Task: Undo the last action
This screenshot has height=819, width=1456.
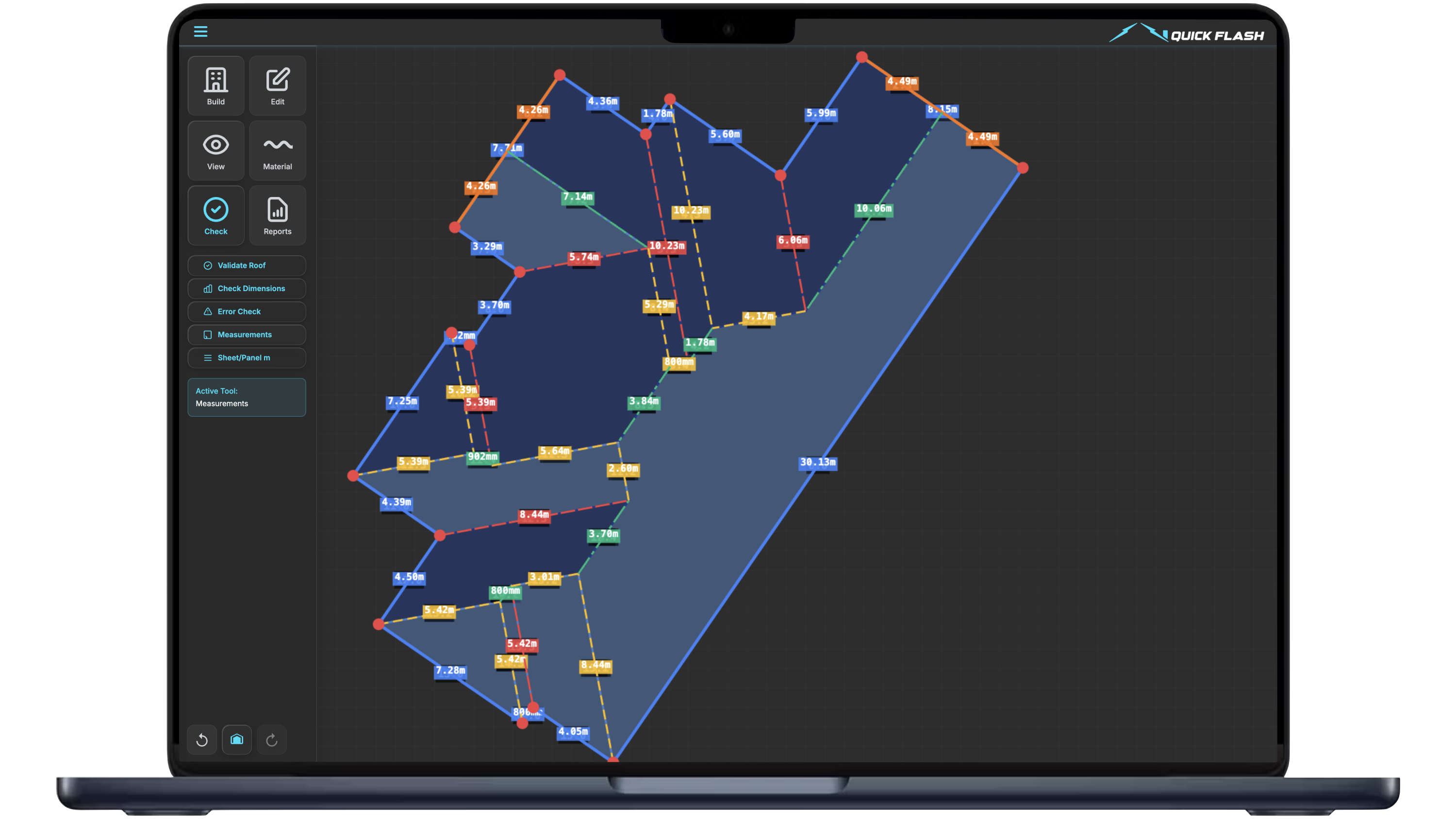Action: point(202,739)
